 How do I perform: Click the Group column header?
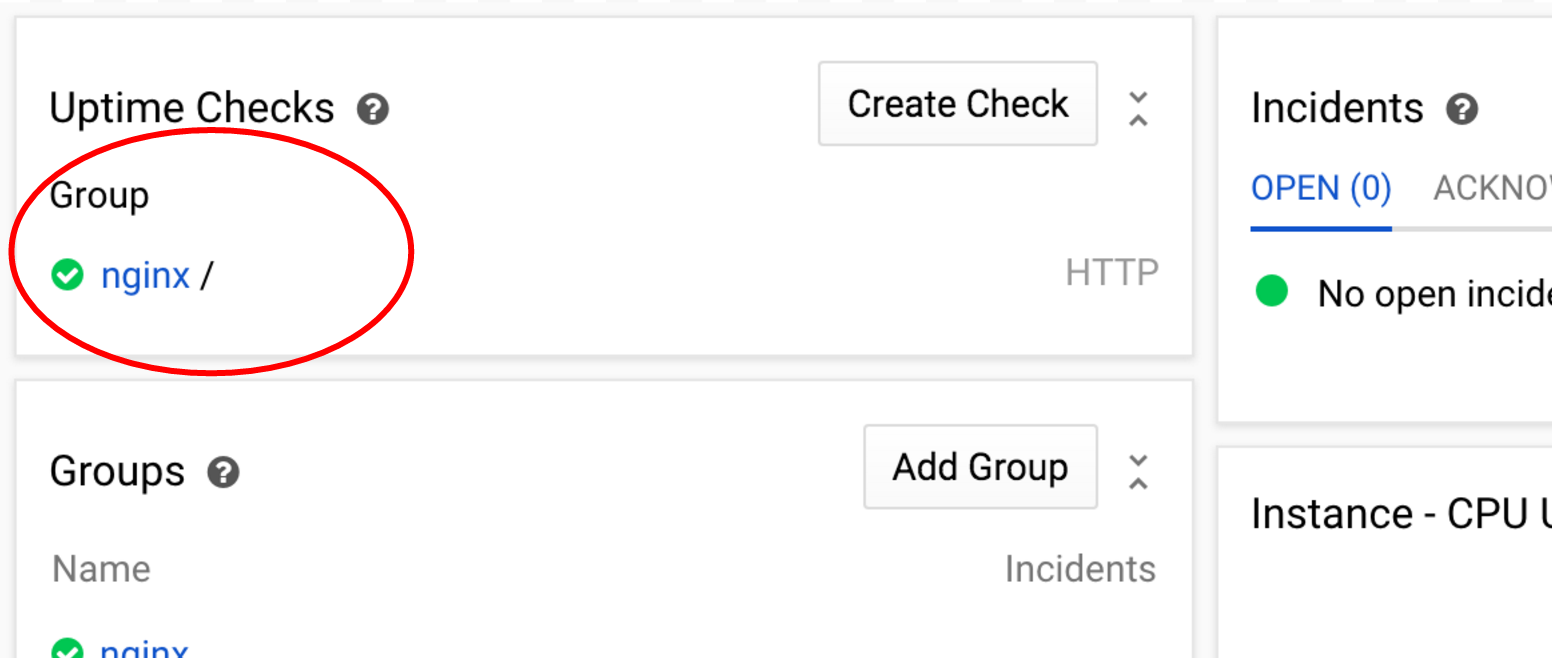point(99,195)
